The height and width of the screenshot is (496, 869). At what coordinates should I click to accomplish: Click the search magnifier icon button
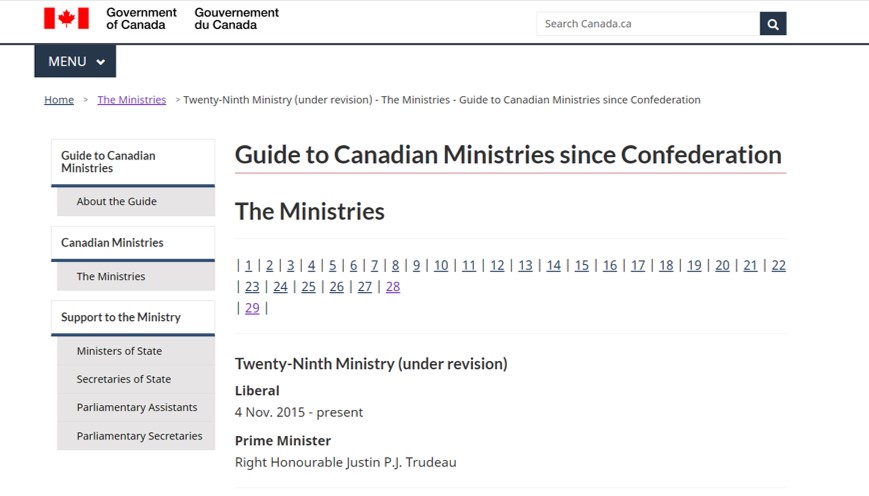click(x=773, y=24)
